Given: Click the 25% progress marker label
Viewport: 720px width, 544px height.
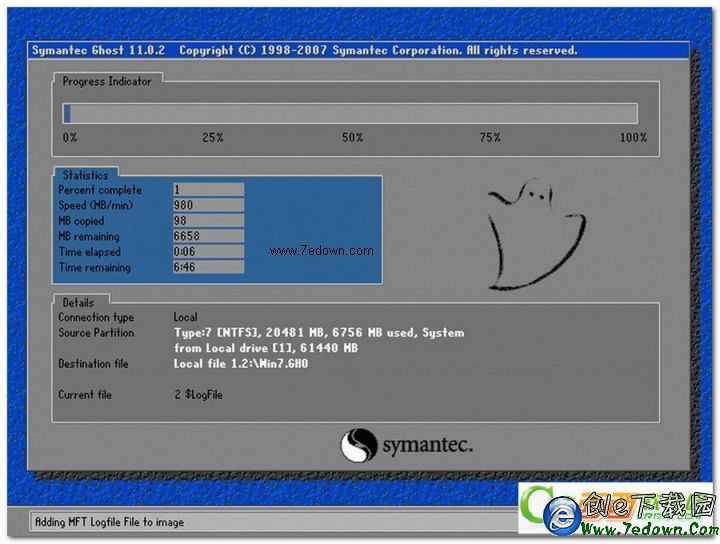Looking at the screenshot, I should pyautogui.click(x=213, y=137).
